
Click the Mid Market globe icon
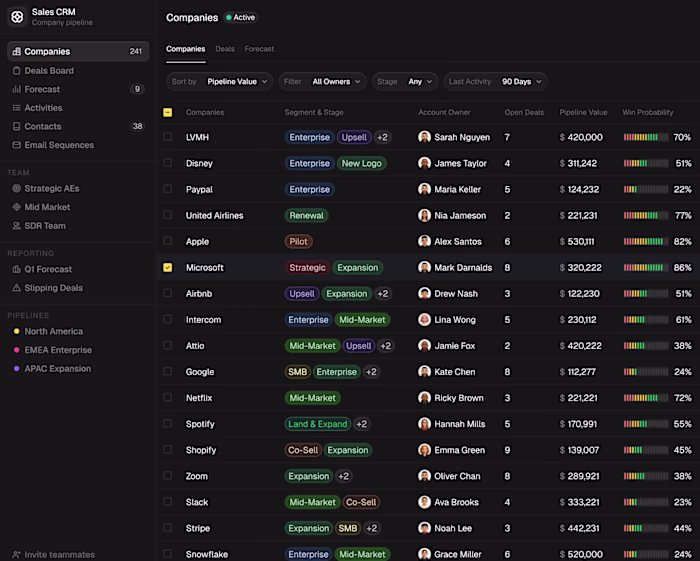coord(17,207)
